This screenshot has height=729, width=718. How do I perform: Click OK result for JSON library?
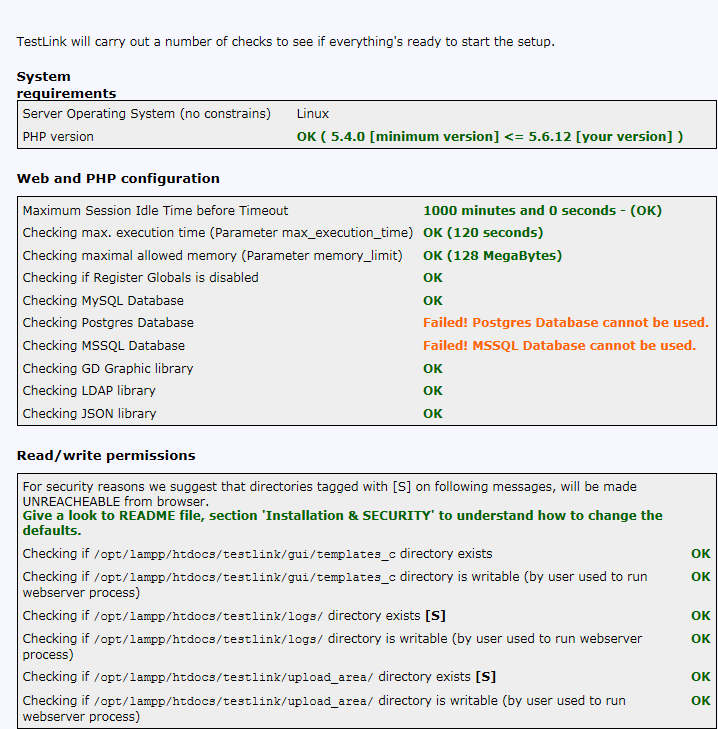tap(432, 414)
